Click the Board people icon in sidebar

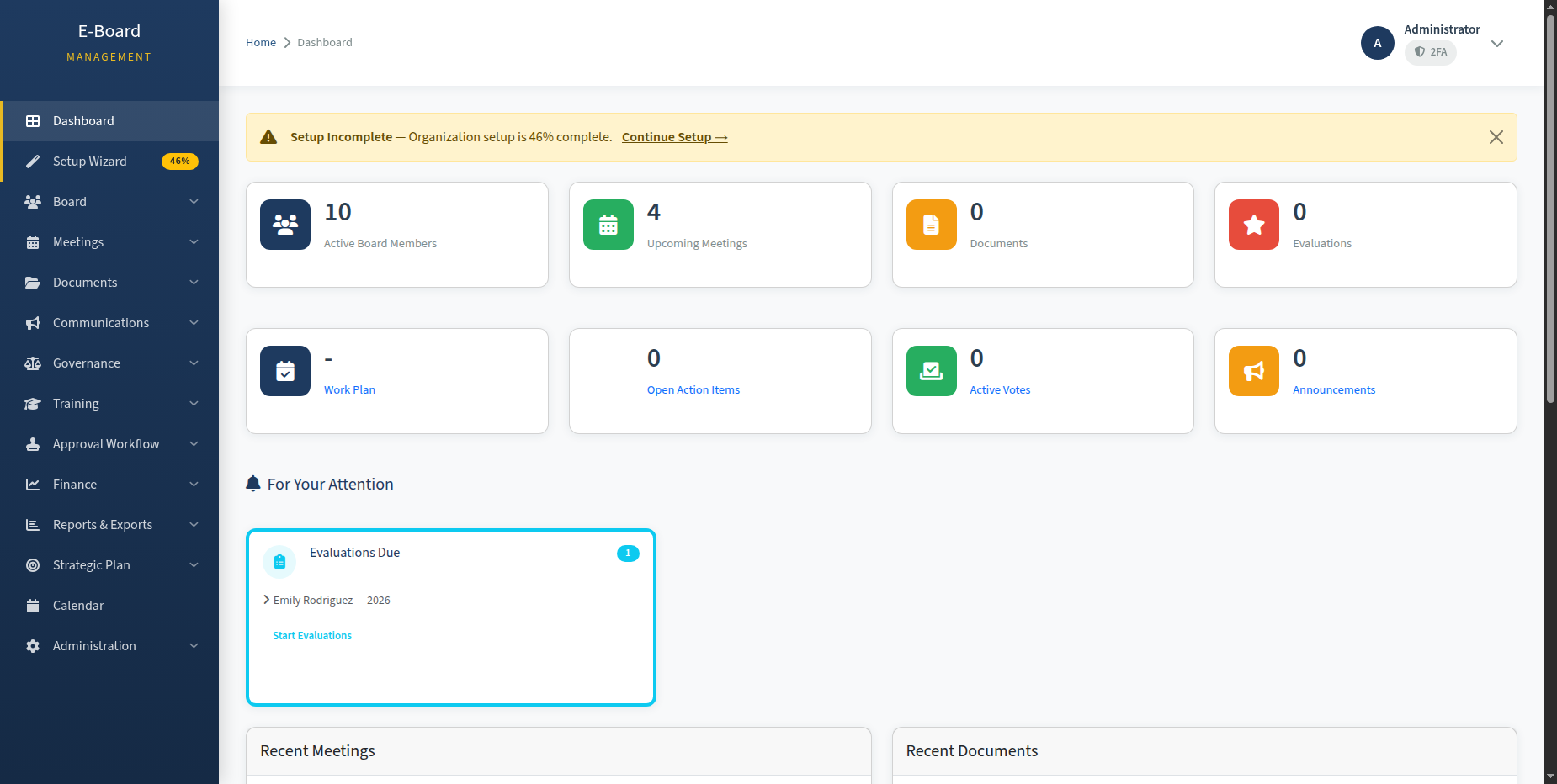click(x=33, y=202)
